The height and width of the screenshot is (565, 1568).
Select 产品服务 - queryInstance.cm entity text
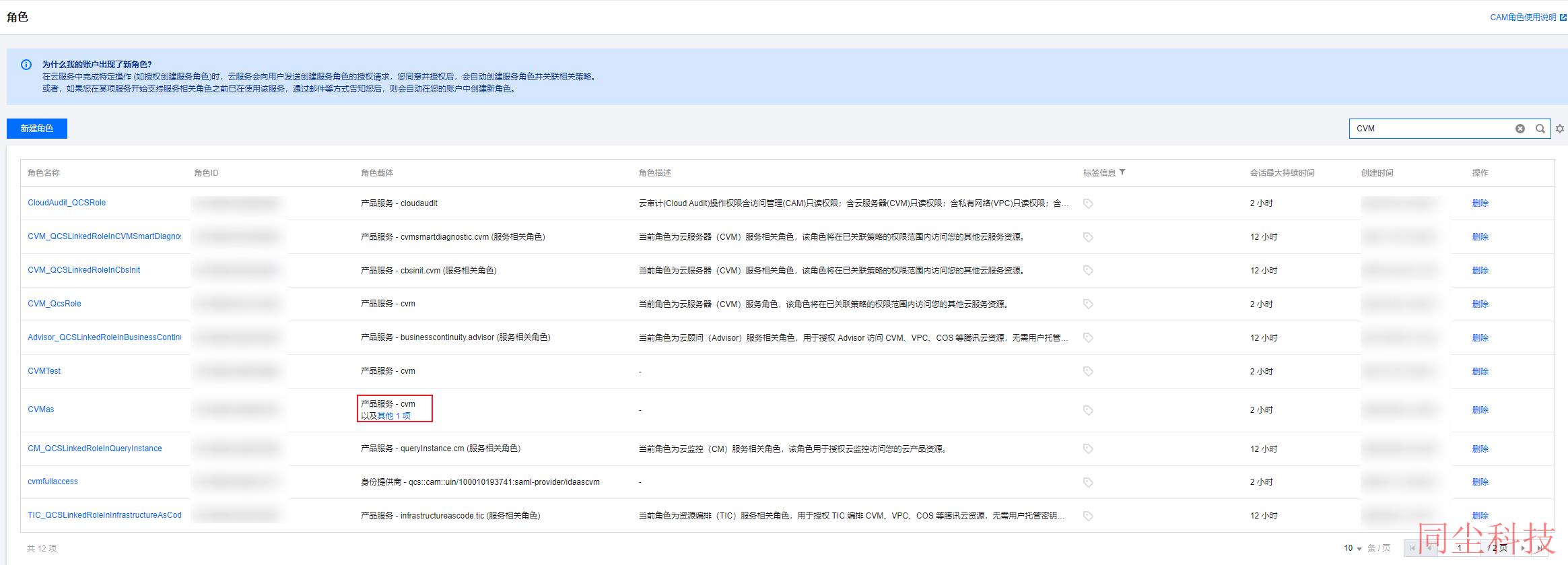441,448
